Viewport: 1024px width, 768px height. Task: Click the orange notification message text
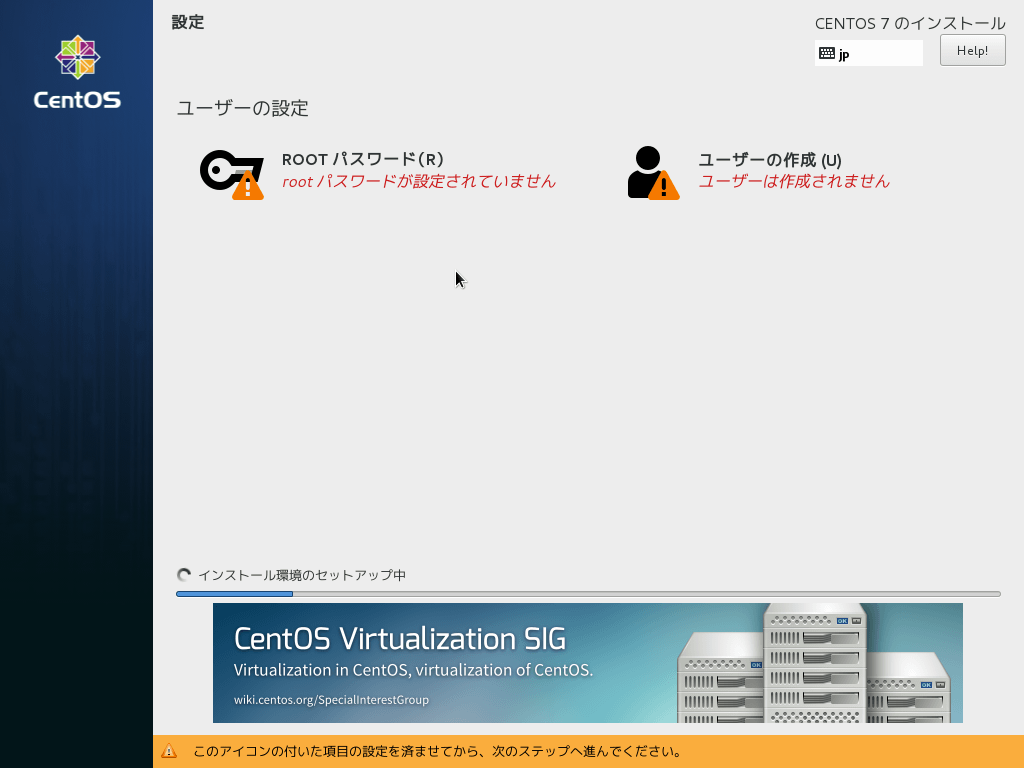click(x=430, y=751)
